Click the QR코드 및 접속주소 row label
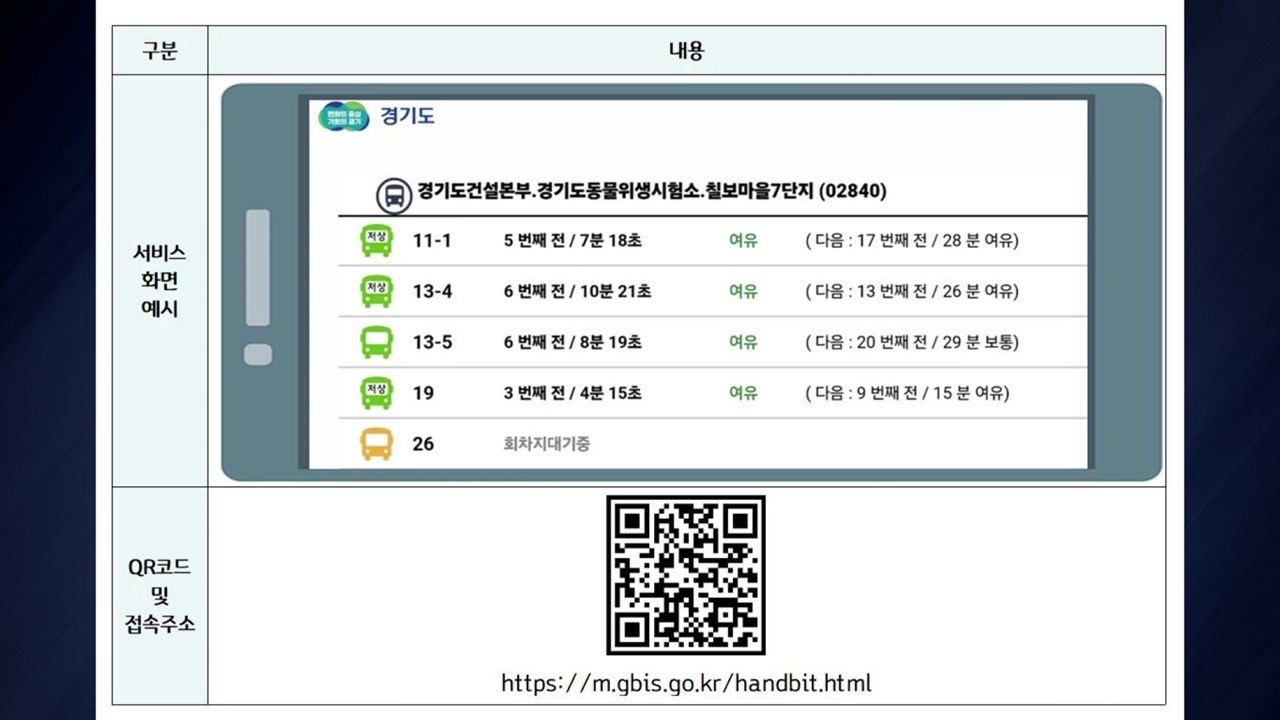The image size is (1280, 720). pos(160,595)
